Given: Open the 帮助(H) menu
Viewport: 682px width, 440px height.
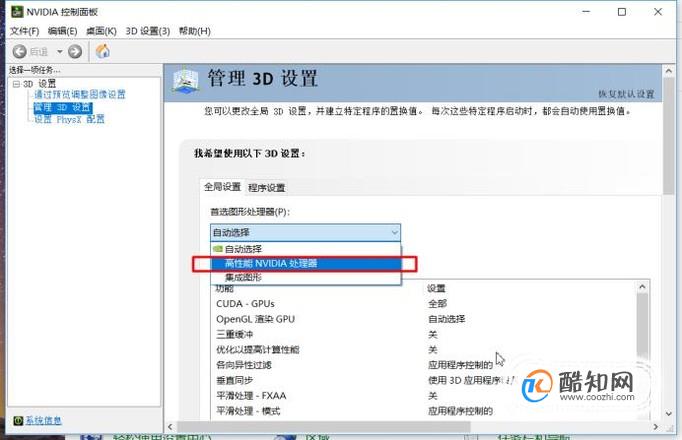Looking at the screenshot, I should (x=194, y=31).
